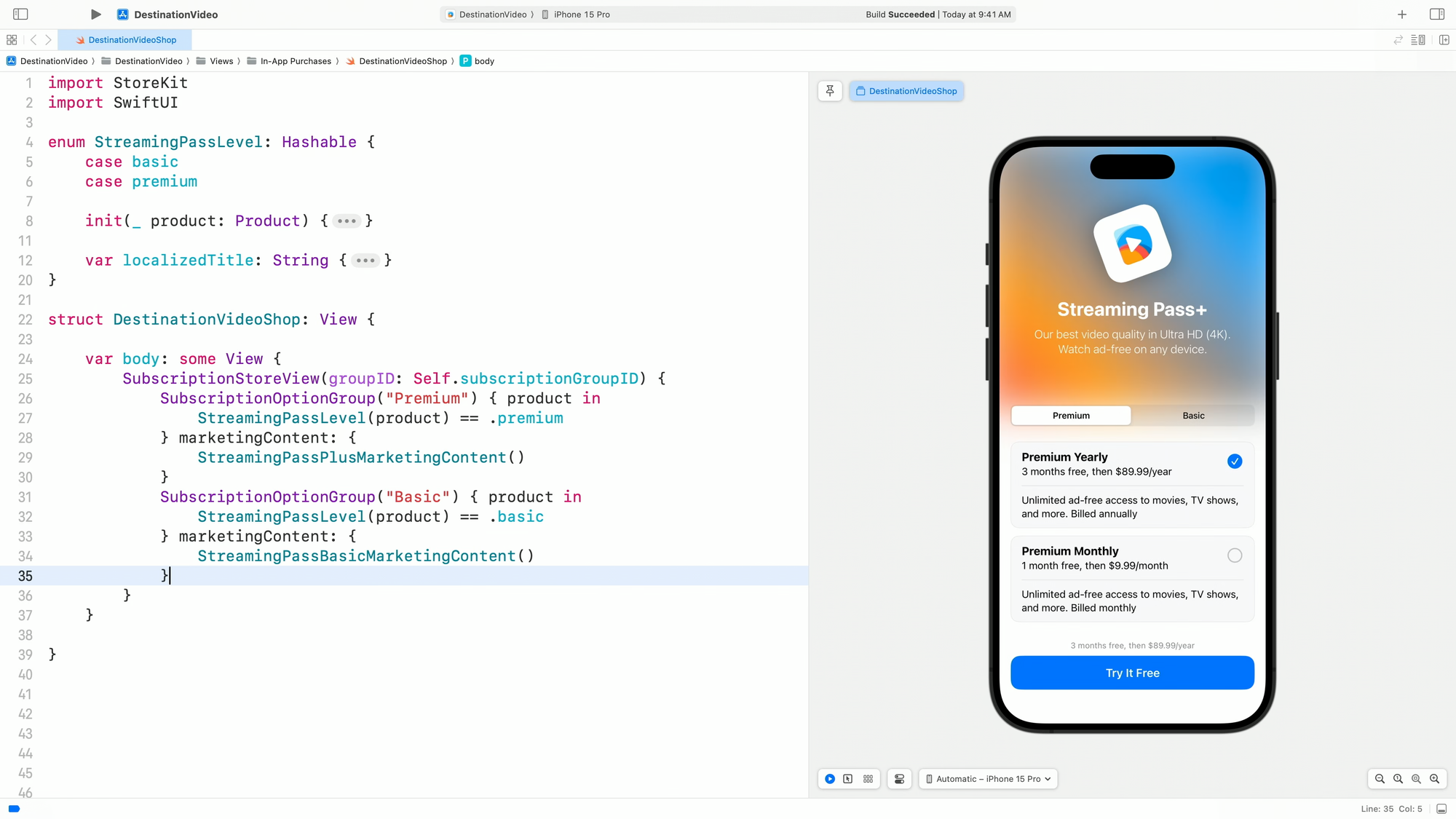Open the Automatic – iPhone 15 Pro dropdown

988,779
